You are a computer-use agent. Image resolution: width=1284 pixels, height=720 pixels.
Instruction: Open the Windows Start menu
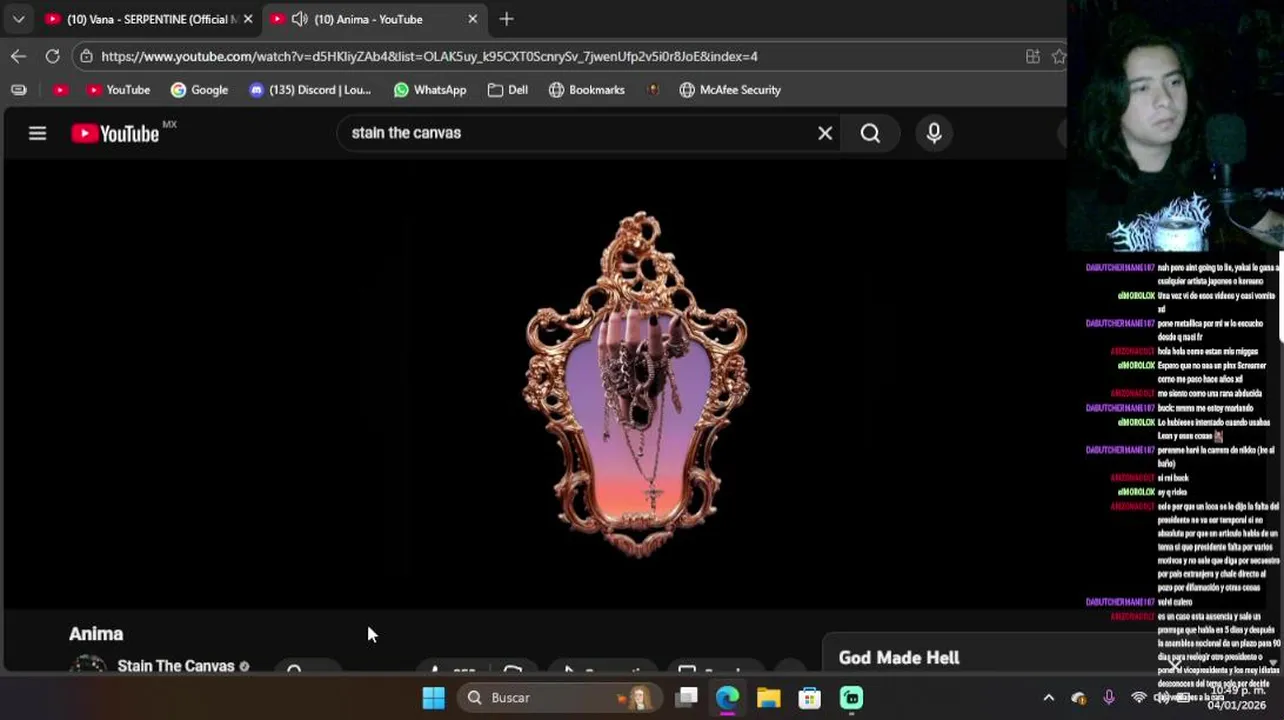click(433, 698)
